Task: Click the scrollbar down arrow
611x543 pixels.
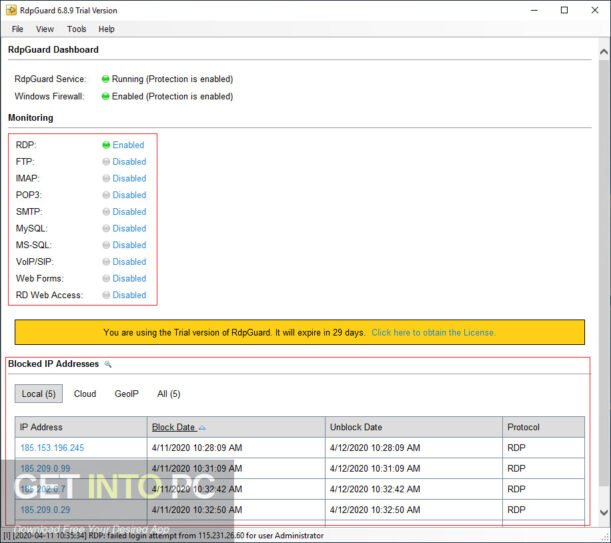Action: (x=604, y=513)
